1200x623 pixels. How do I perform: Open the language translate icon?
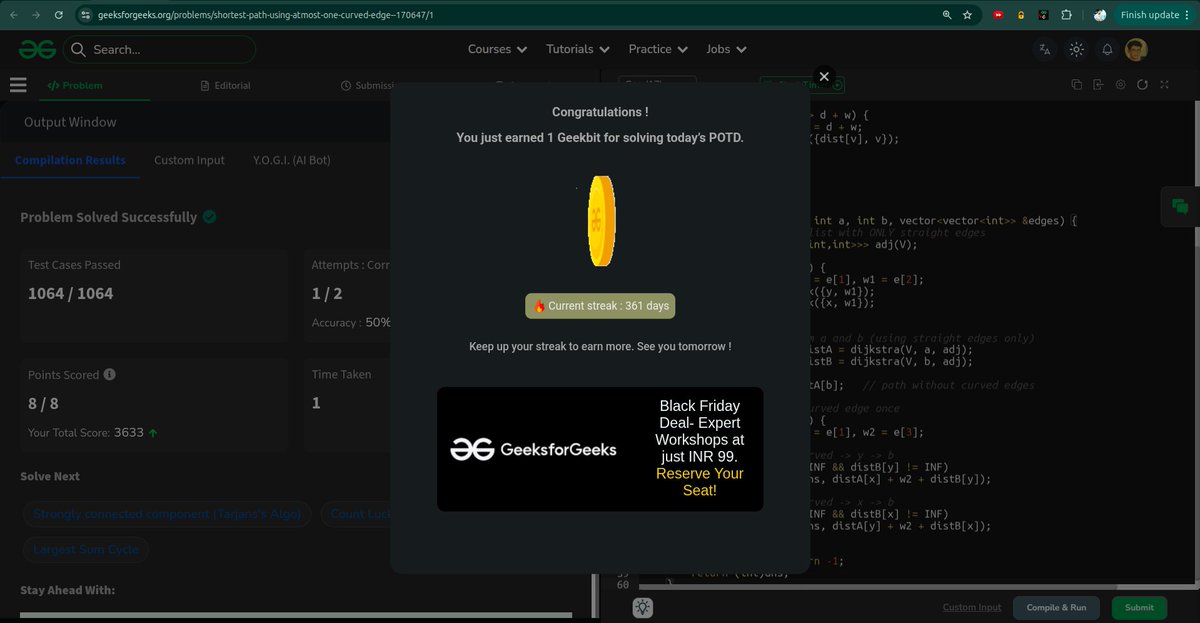point(1045,49)
